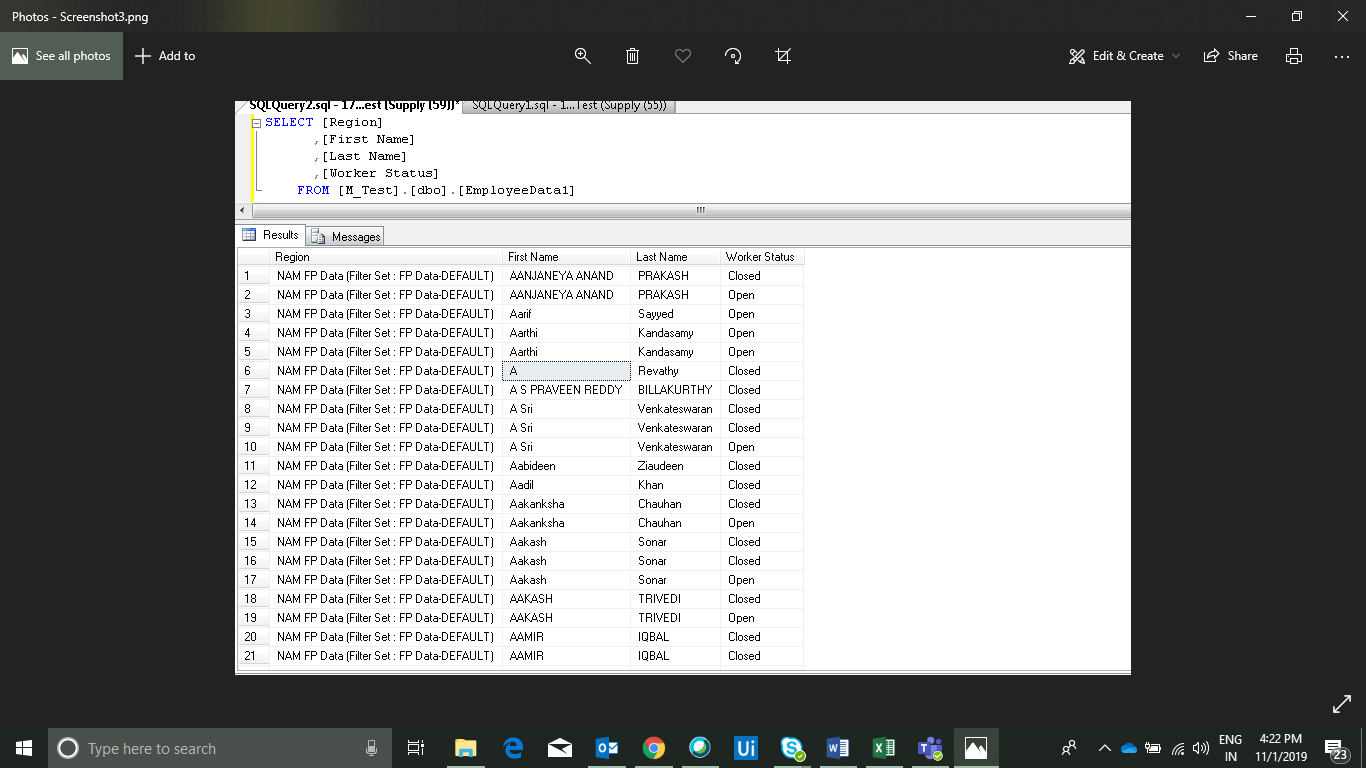Open the notification action center
1366x768 pixels.
click(1334, 748)
